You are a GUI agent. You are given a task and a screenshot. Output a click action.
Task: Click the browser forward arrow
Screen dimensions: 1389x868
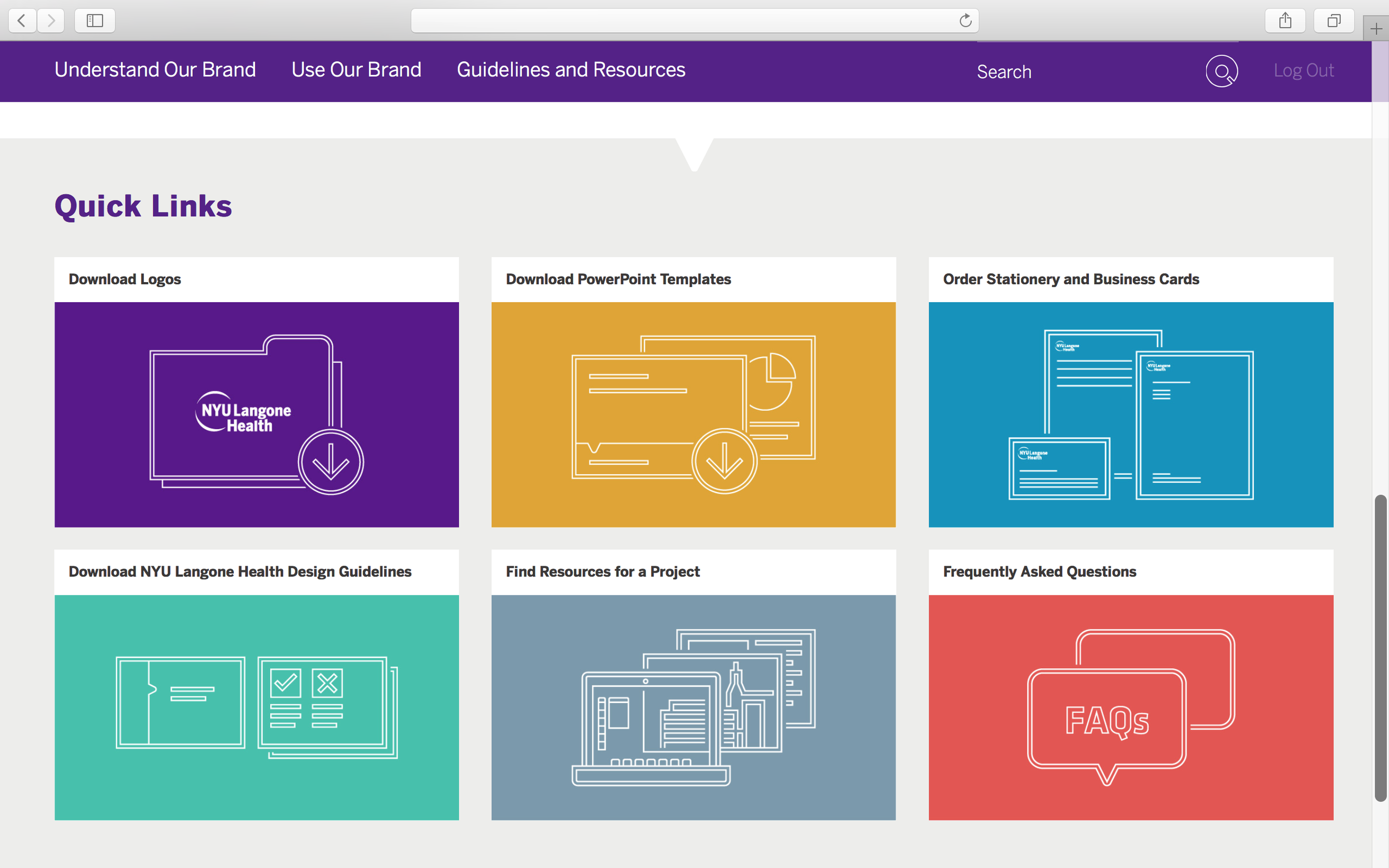point(51,21)
